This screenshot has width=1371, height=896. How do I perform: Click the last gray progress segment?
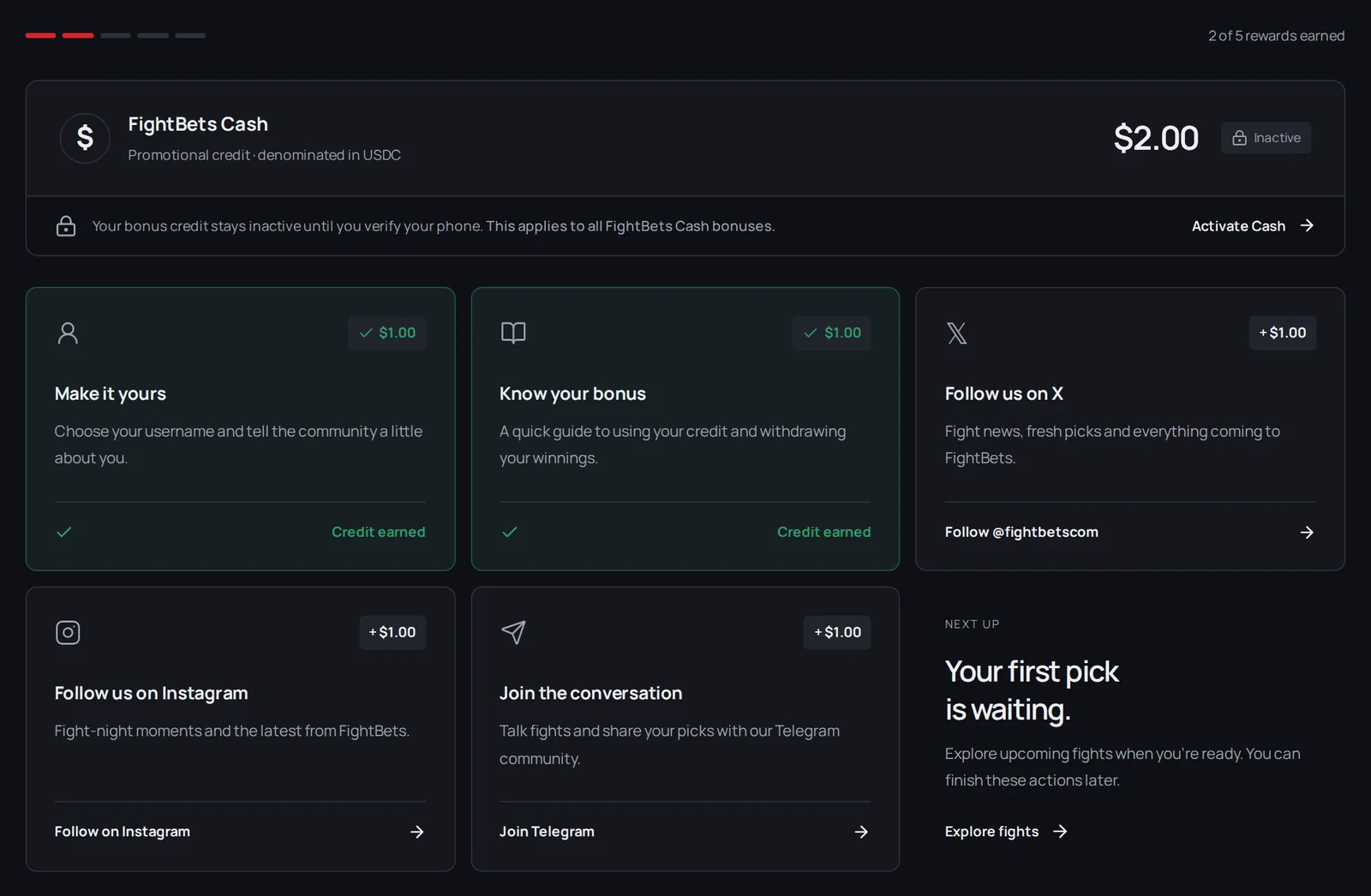[x=190, y=35]
